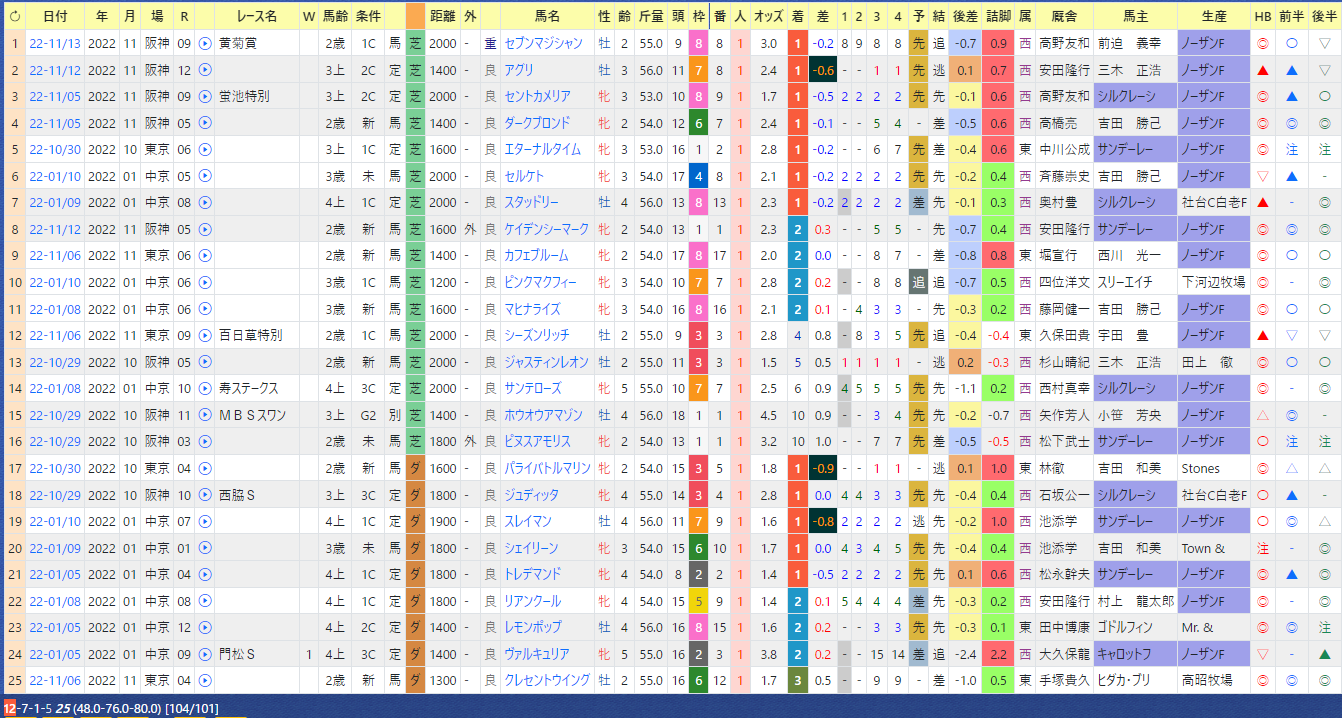
Task: Play race video for エターナルタイム row
Action: pyautogui.click(x=205, y=150)
